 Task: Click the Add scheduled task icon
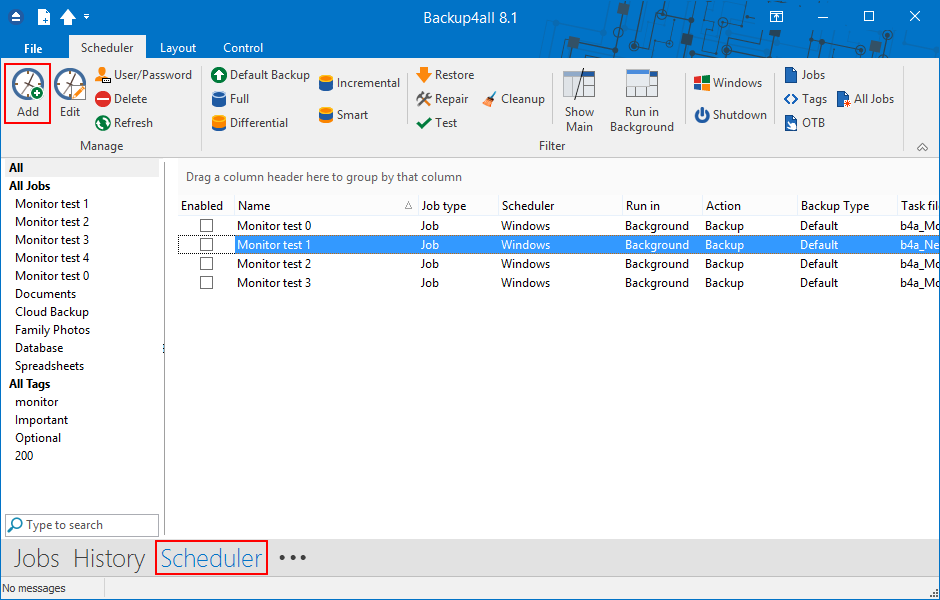click(x=28, y=87)
